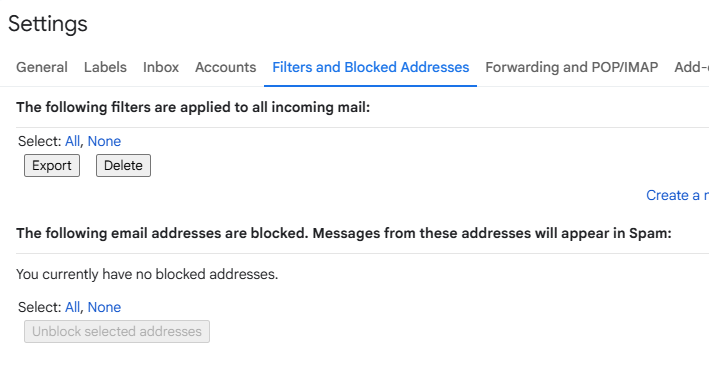Open the General settings tab
This screenshot has height=365, width=709.
pyautogui.click(x=42, y=67)
